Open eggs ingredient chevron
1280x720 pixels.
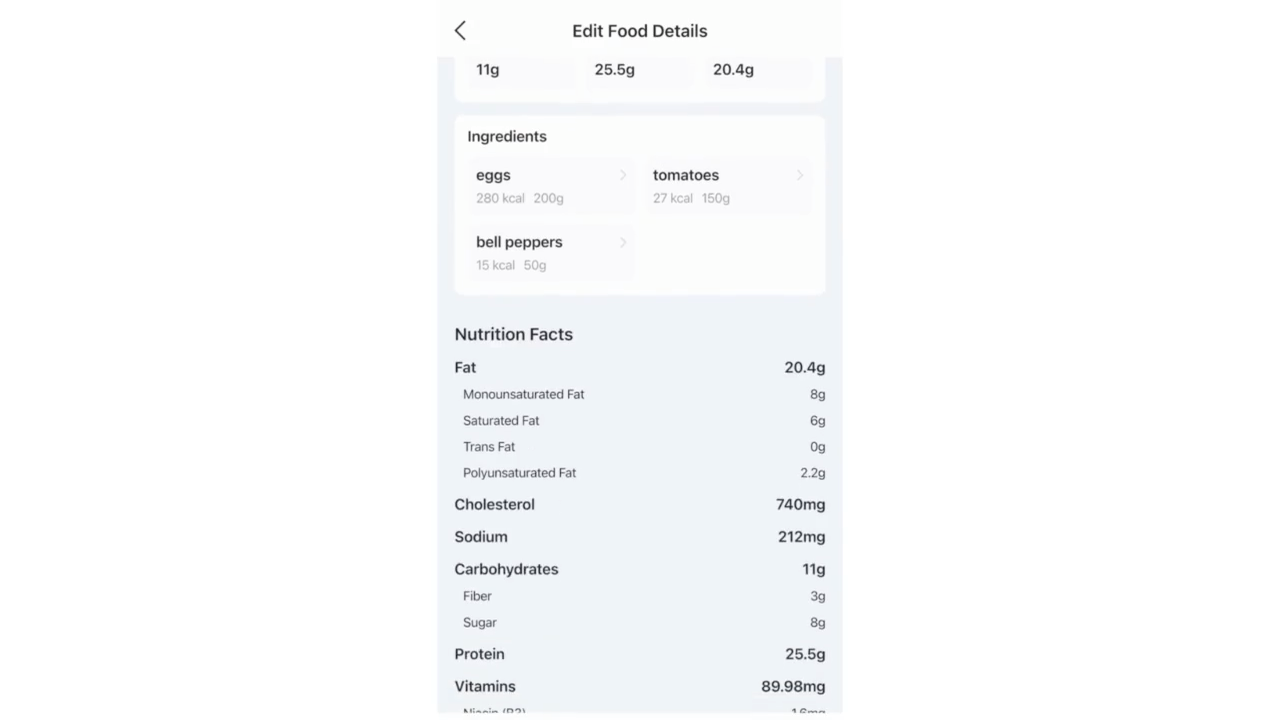pos(623,175)
